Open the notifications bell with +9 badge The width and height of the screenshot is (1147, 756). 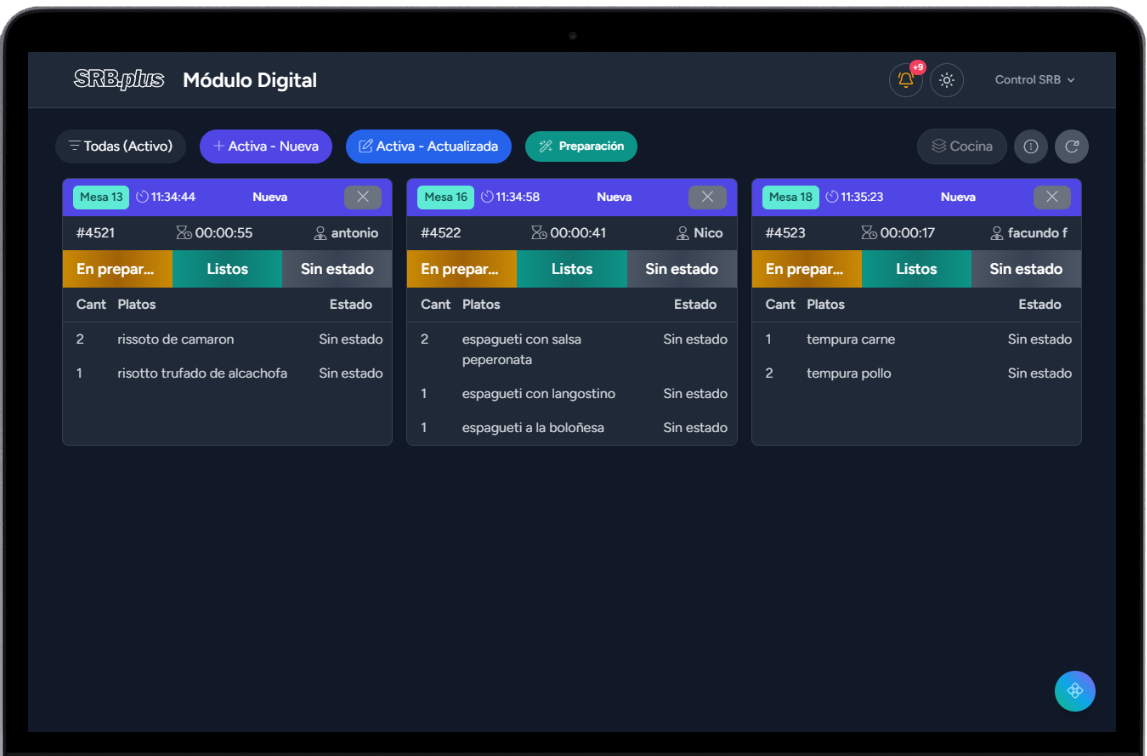point(906,80)
